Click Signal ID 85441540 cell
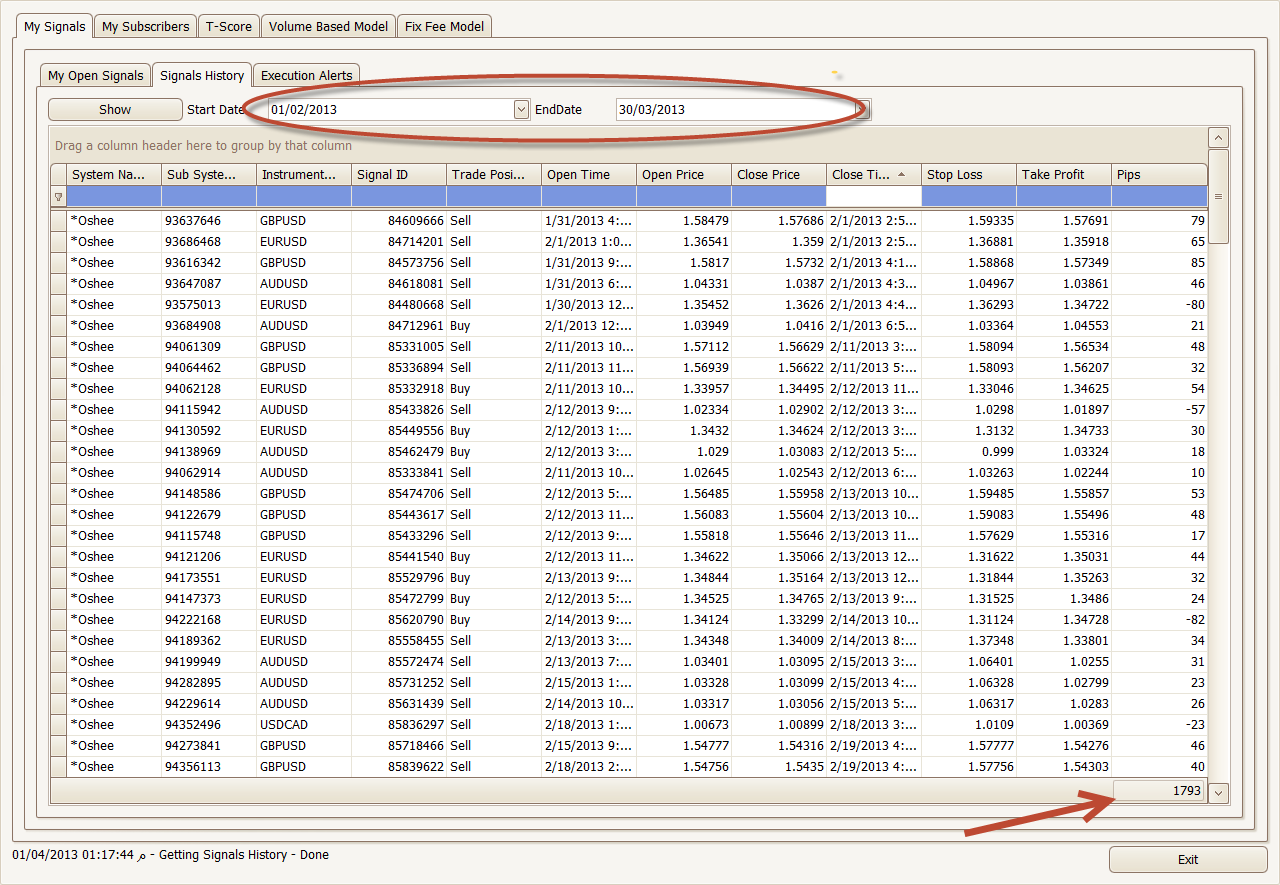 [399, 556]
